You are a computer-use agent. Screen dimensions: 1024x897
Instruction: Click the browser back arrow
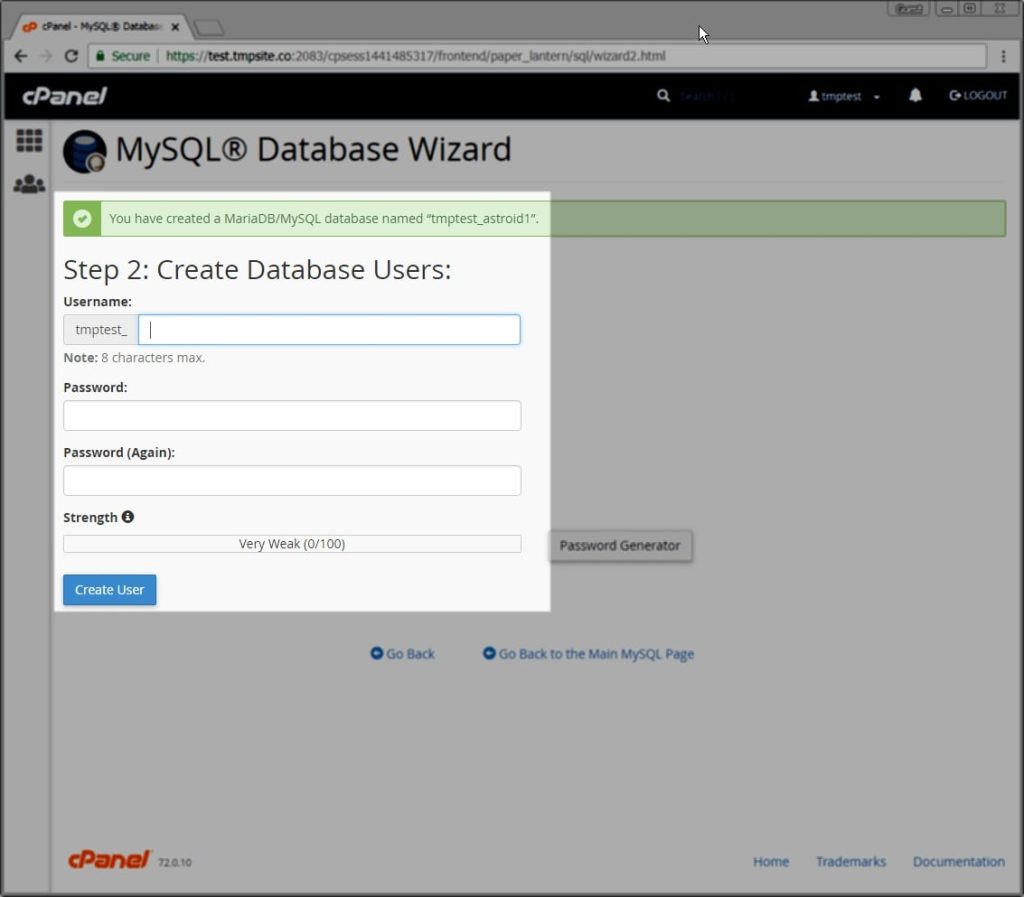tap(20, 56)
